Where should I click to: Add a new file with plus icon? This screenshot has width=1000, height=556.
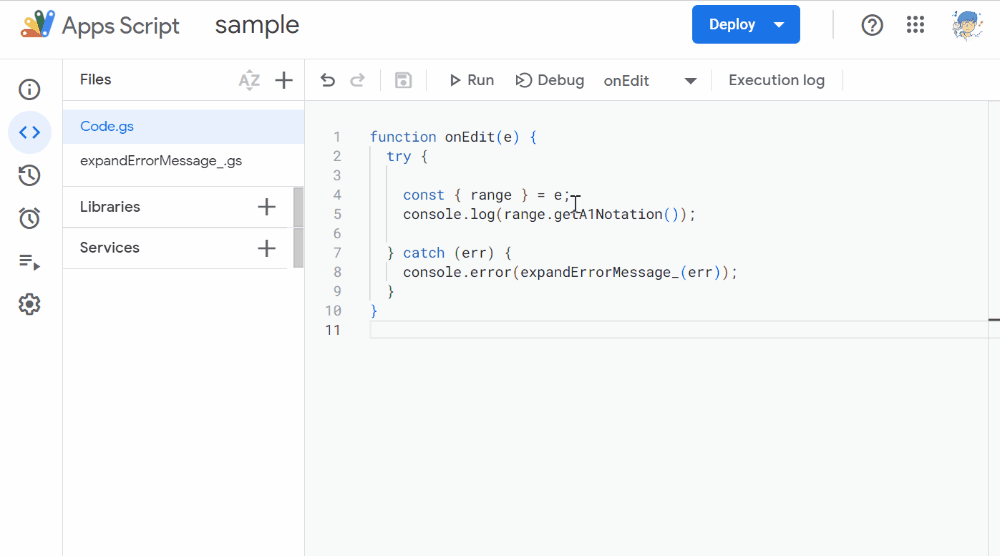(284, 81)
